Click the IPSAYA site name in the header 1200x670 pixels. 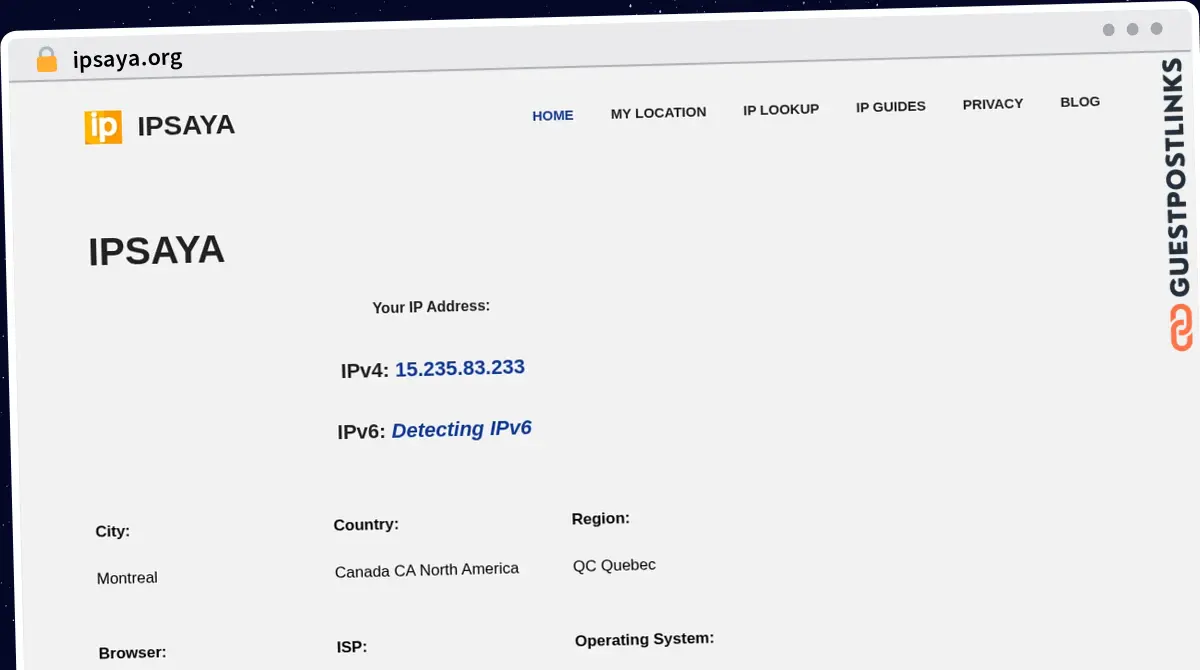pyautogui.click(x=186, y=125)
